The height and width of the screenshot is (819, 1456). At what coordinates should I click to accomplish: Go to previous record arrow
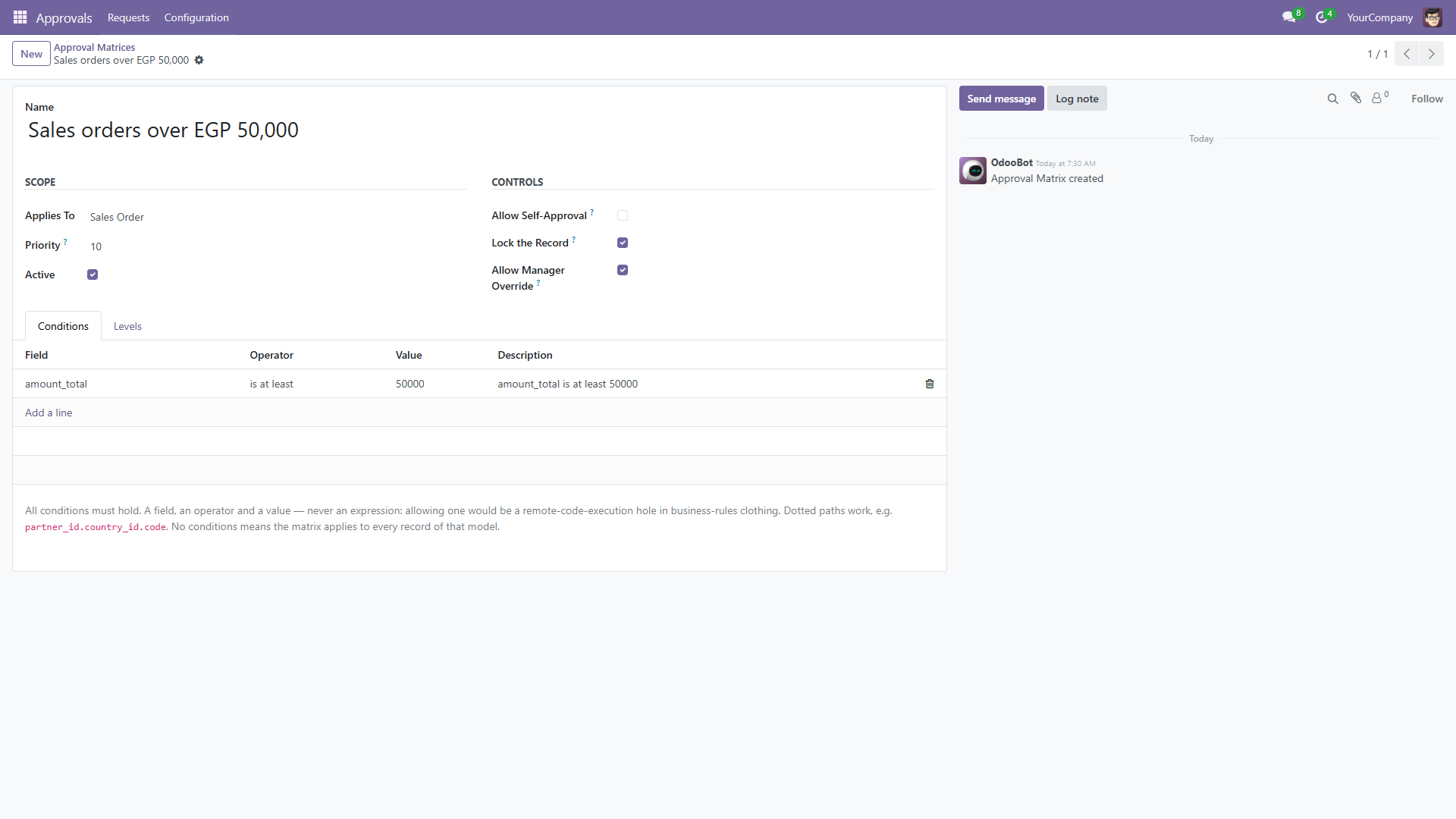point(1407,54)
